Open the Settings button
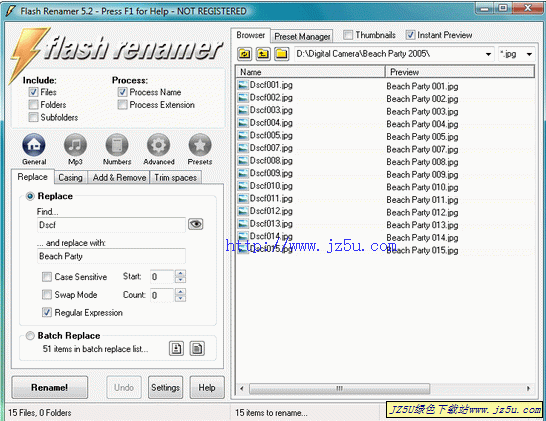 coord(165,387)
